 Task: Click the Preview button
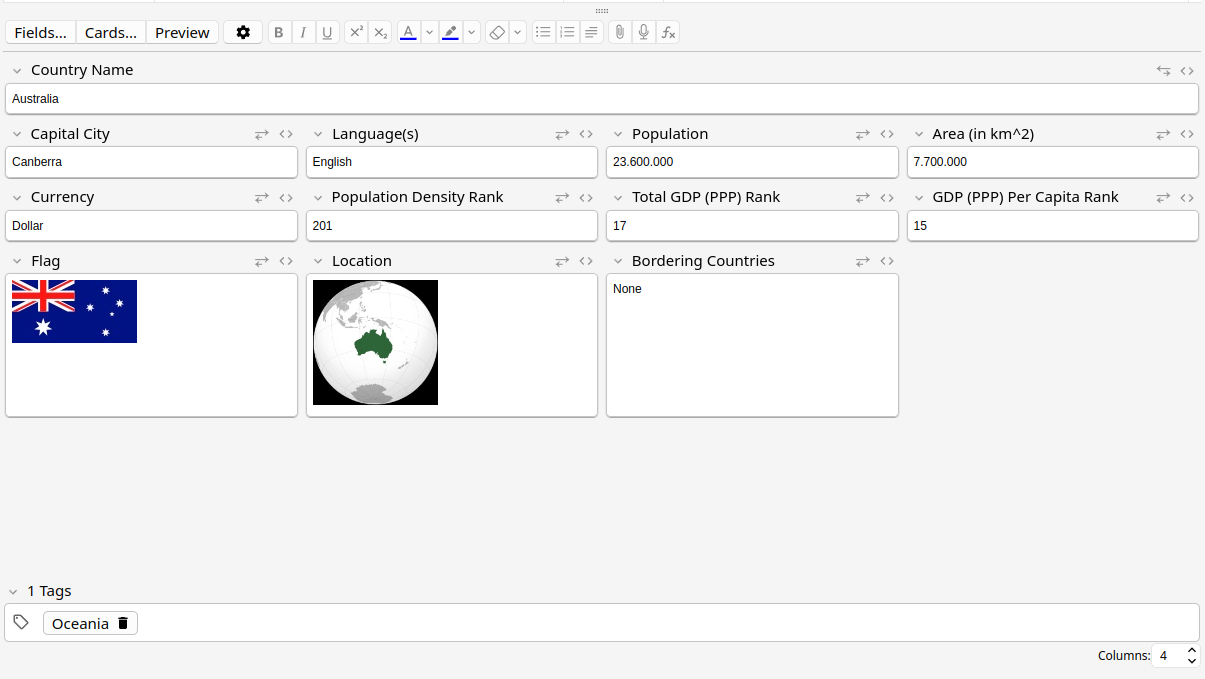[182, 32]
